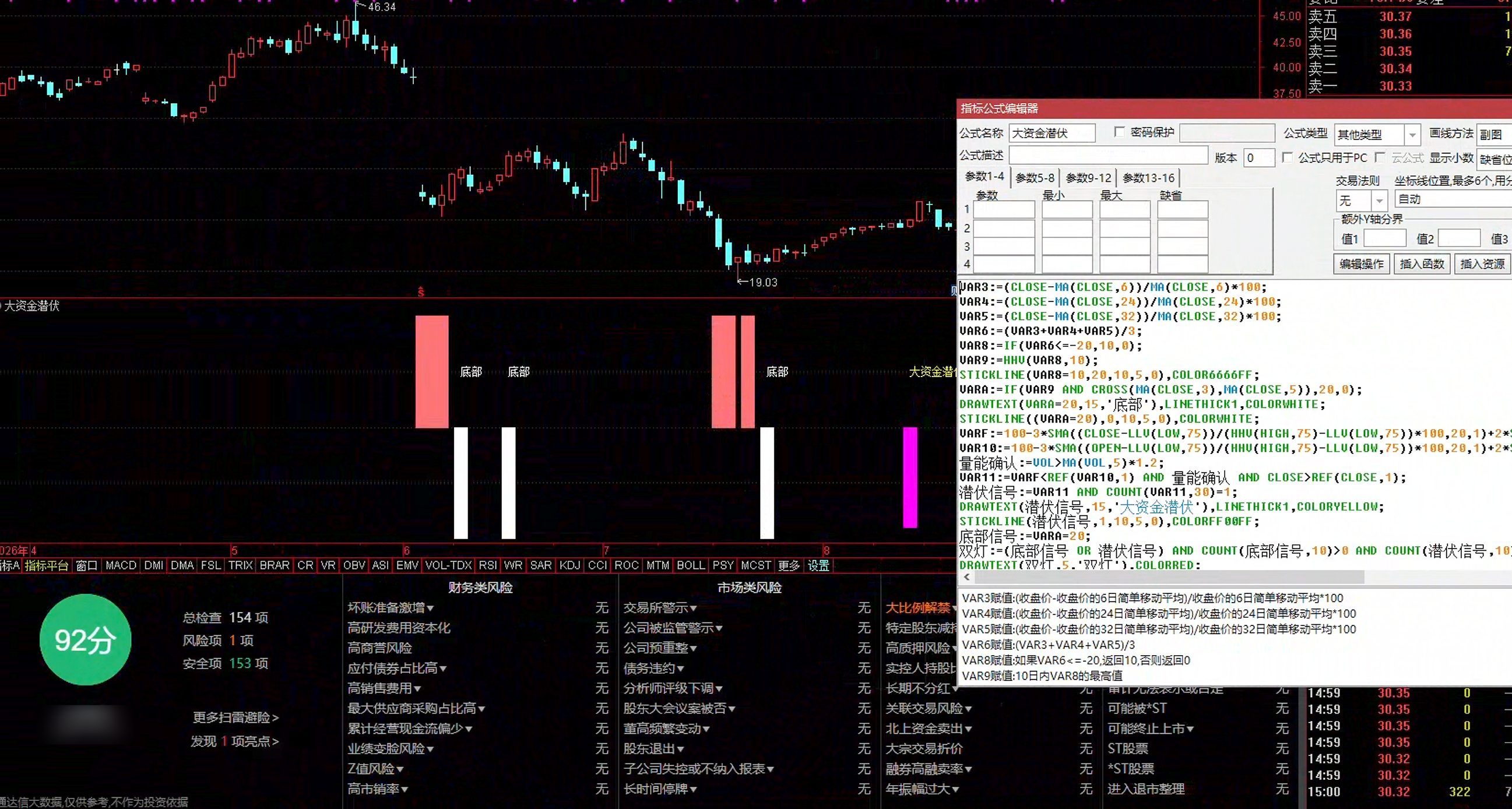
Task: Click the 卖五 price 30.37
Action: (x=1395, y=16)
